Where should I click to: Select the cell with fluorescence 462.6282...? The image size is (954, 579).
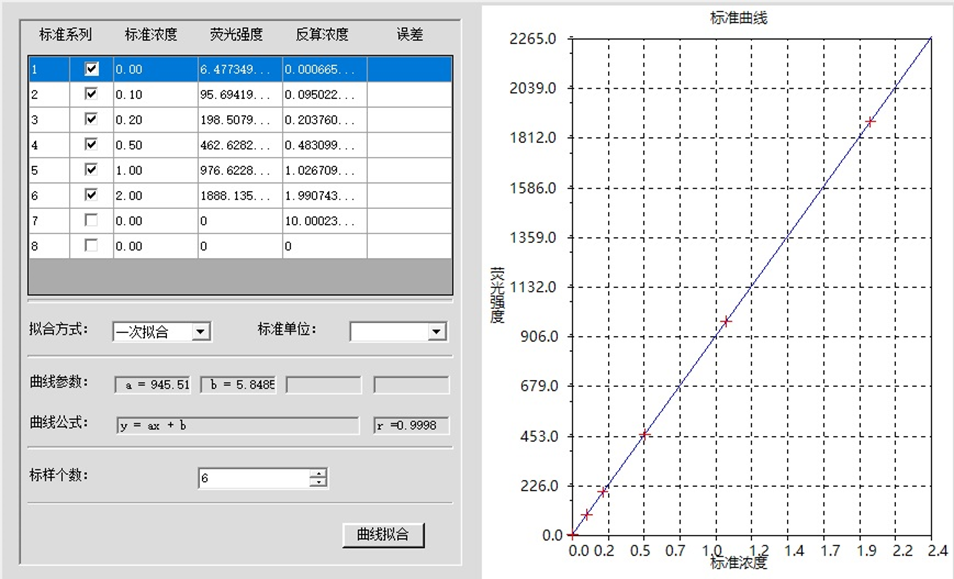(x=240, y=145)
